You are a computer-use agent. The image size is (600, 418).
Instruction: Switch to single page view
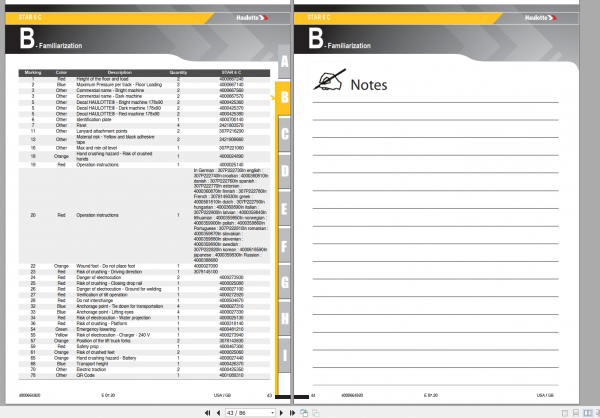565,413
